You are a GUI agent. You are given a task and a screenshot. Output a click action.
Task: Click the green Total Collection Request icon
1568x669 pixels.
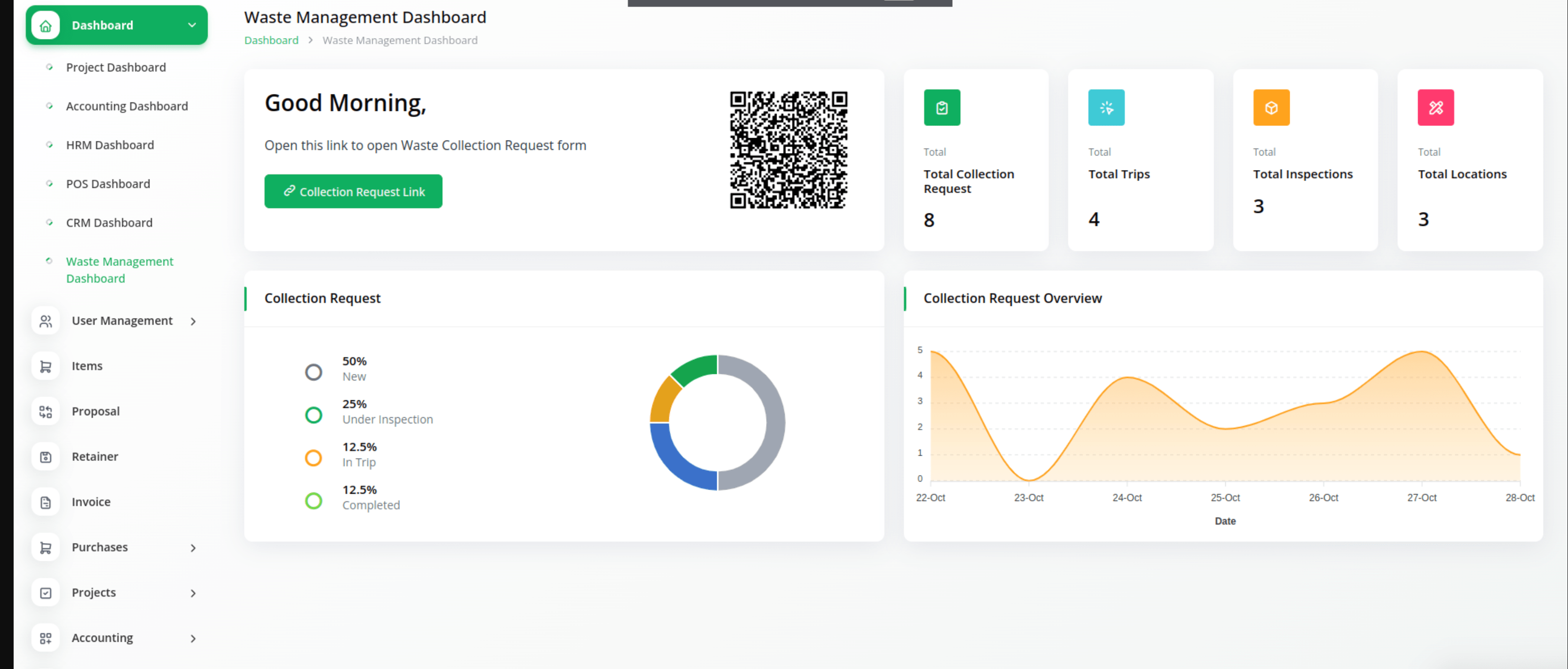pyautogui.click(x=941, y=108)
